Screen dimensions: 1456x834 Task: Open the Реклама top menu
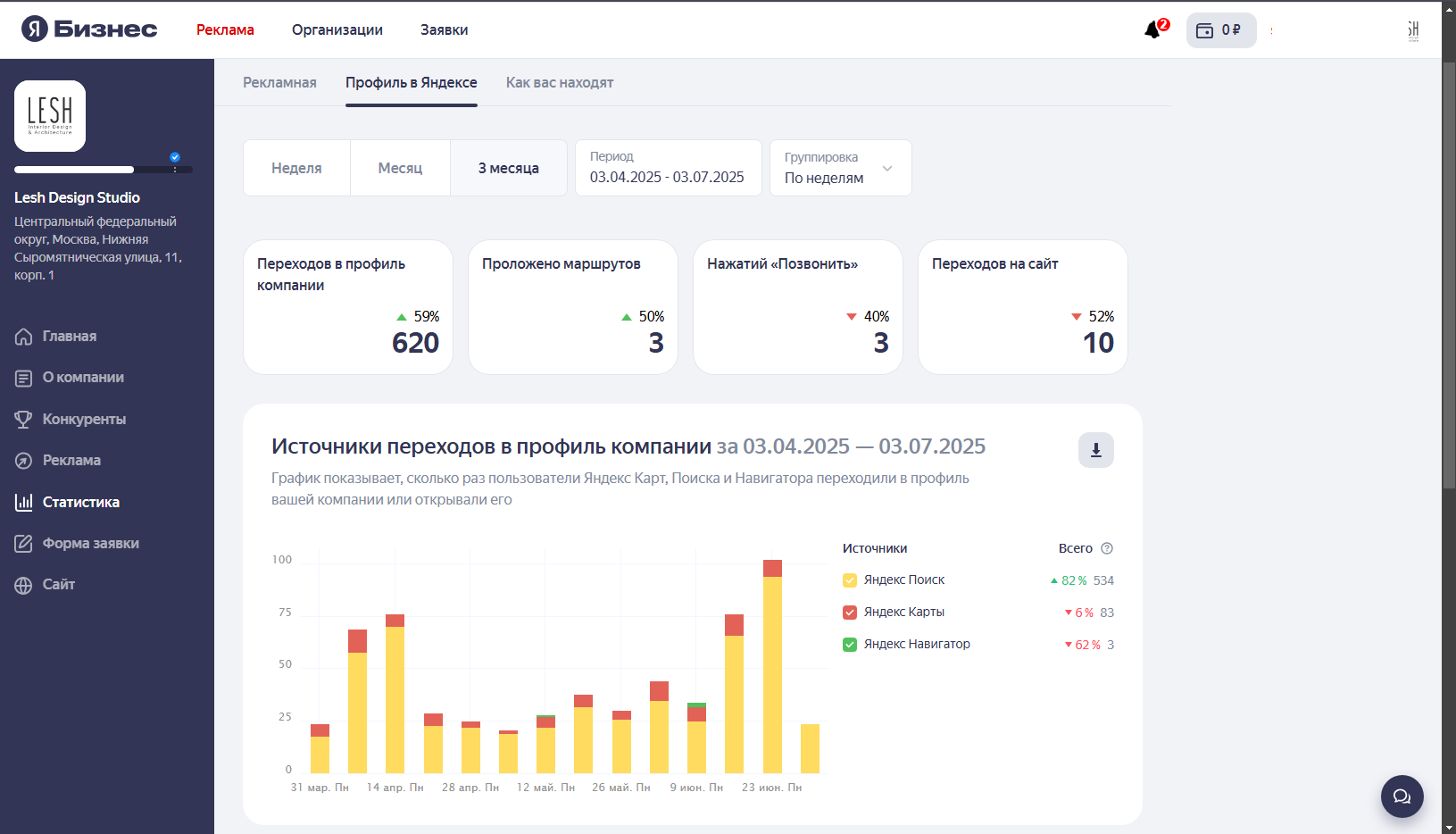225,29
